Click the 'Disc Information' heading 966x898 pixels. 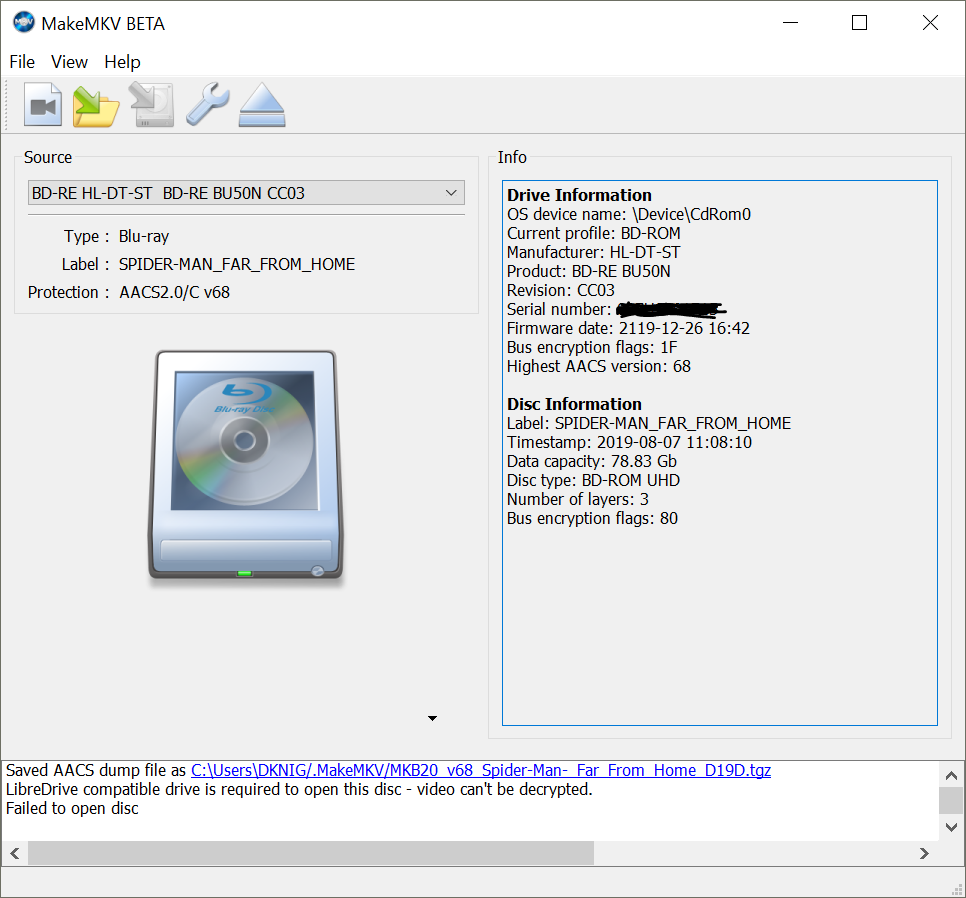(574, 404)
